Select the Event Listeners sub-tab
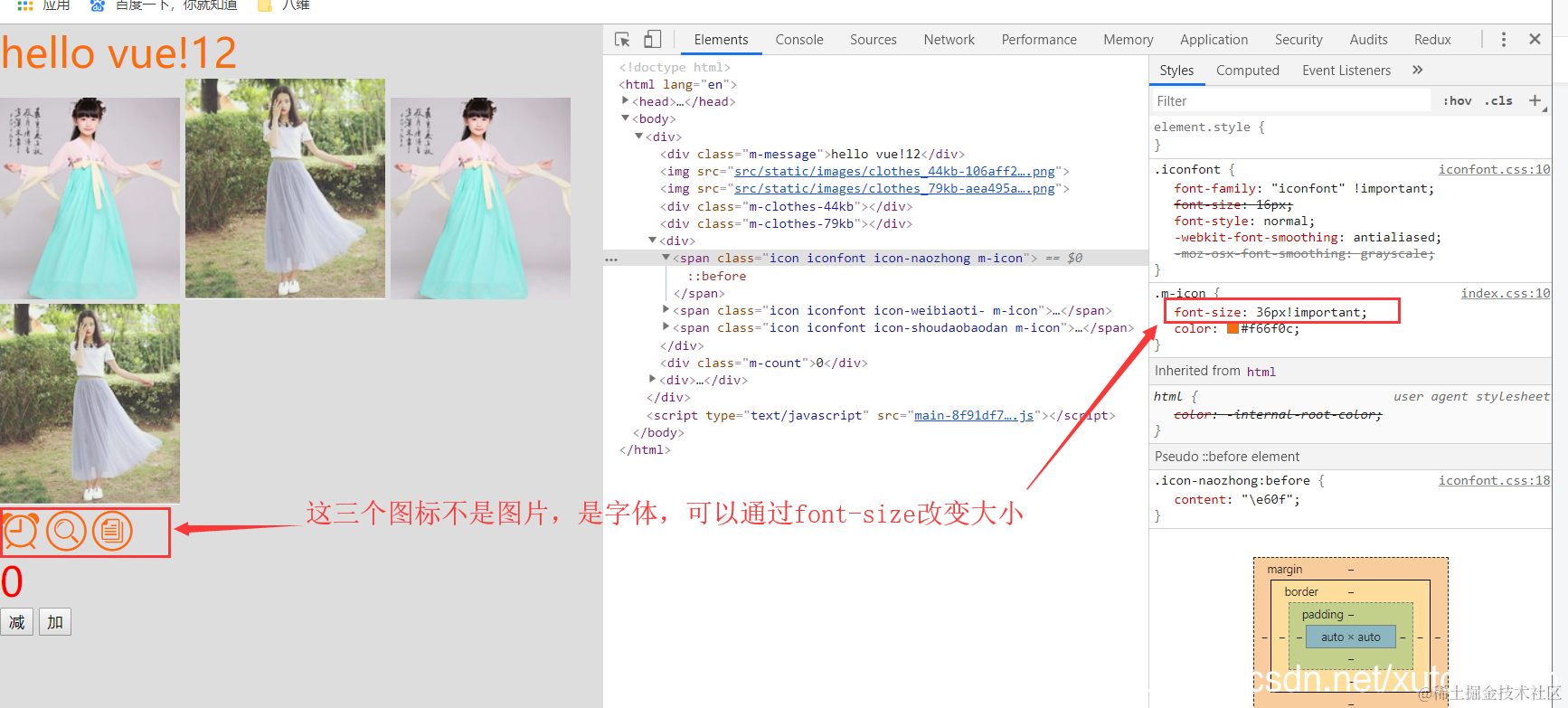Screen dimensions: 1568x708 point(1346,71)
